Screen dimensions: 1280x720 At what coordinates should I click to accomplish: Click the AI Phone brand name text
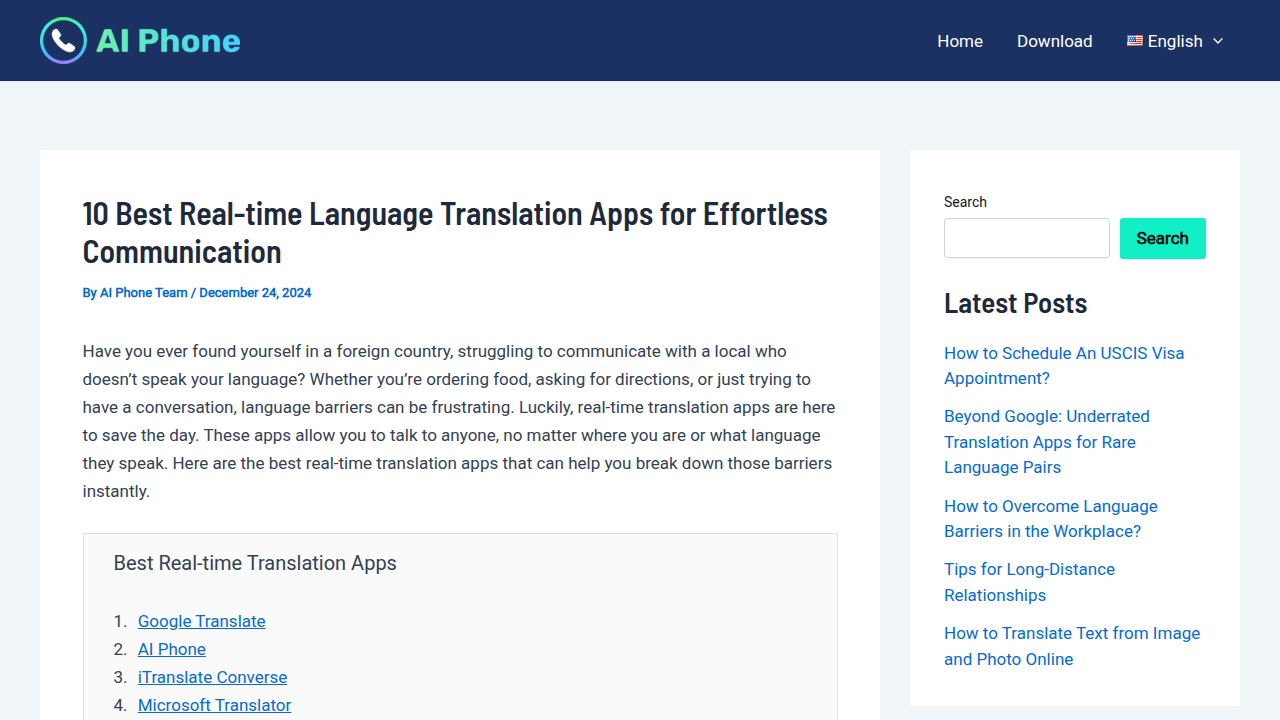pyautogui.click(x=168, y=41)
